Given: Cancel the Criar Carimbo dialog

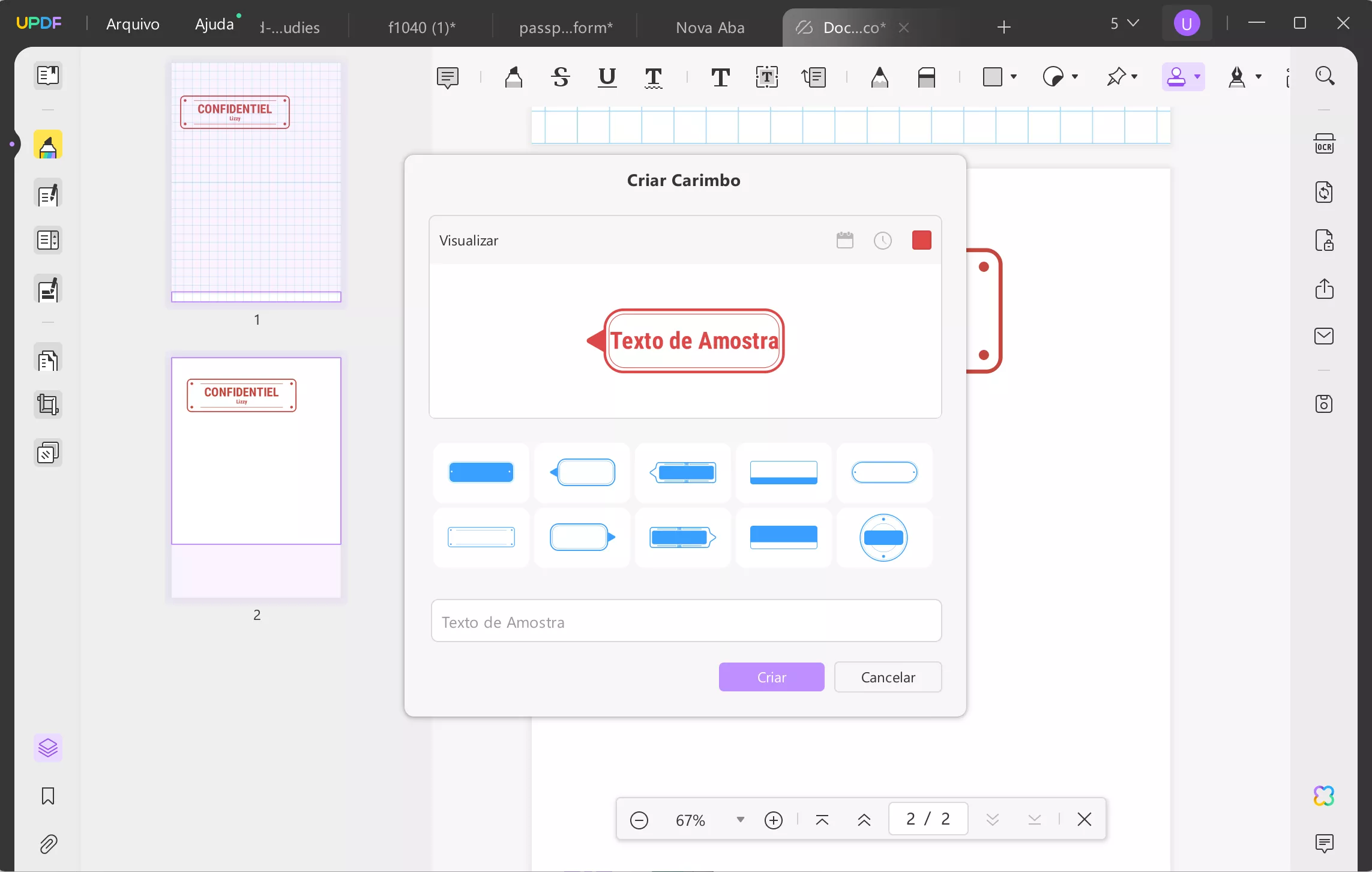Looking at the screenshot, I should pos(888,677).
